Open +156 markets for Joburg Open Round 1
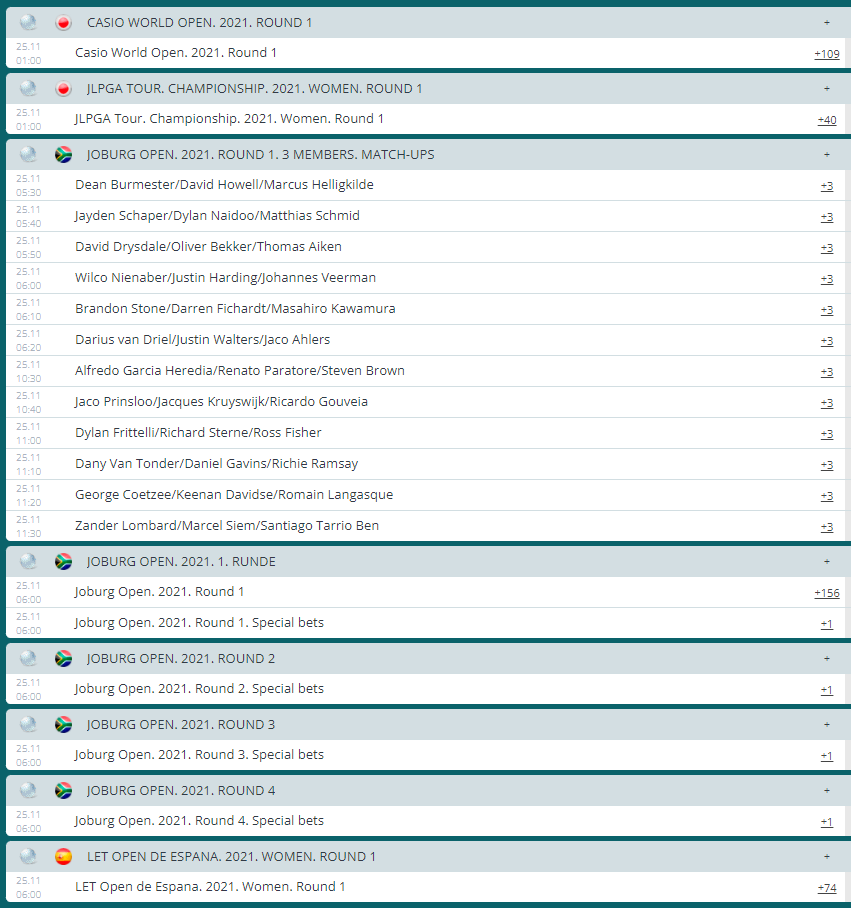The image size is (851, 908). tap(827, 593)
